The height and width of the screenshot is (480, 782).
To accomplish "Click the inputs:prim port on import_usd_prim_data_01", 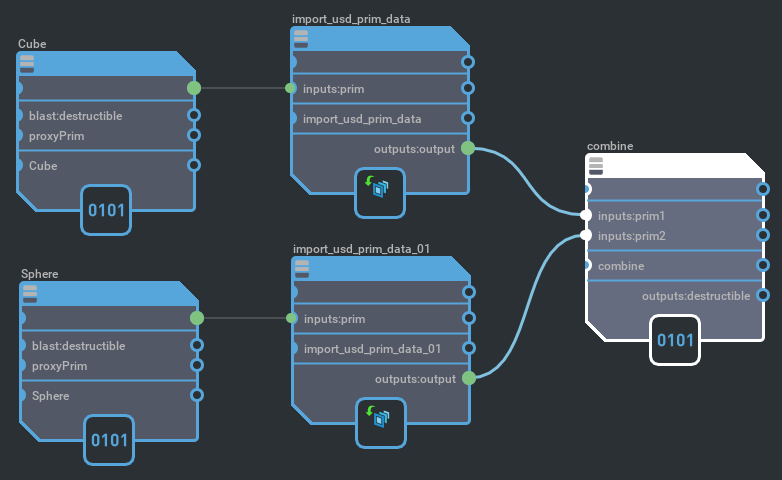I will (x=292, y=318).
